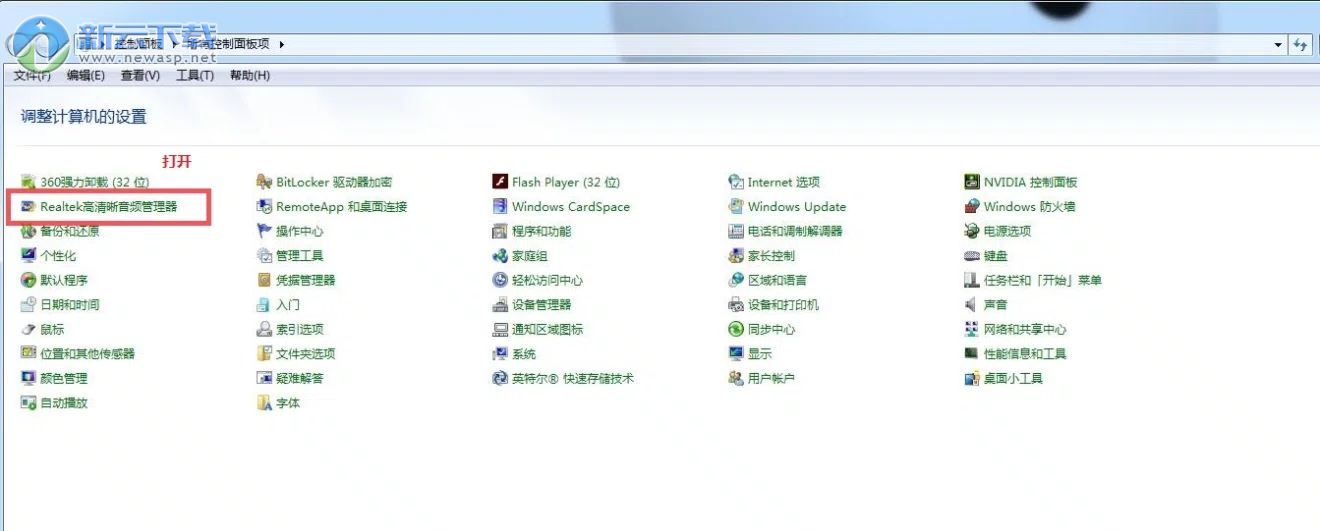Open the 设备和打印机 link
Screen dimensions: 1320x531
click(x=784, y=305)
